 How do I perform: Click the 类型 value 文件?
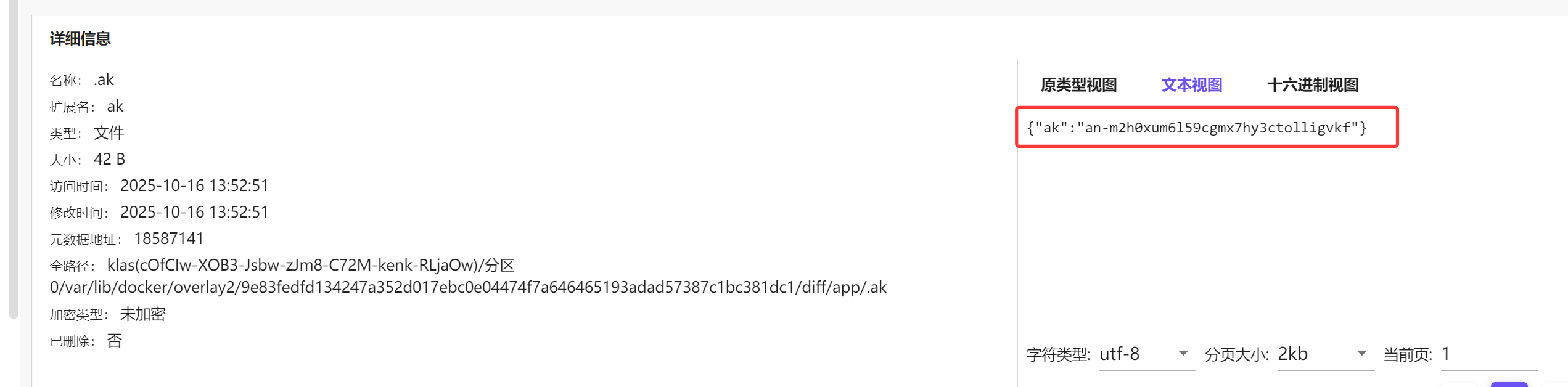[109, 133]
